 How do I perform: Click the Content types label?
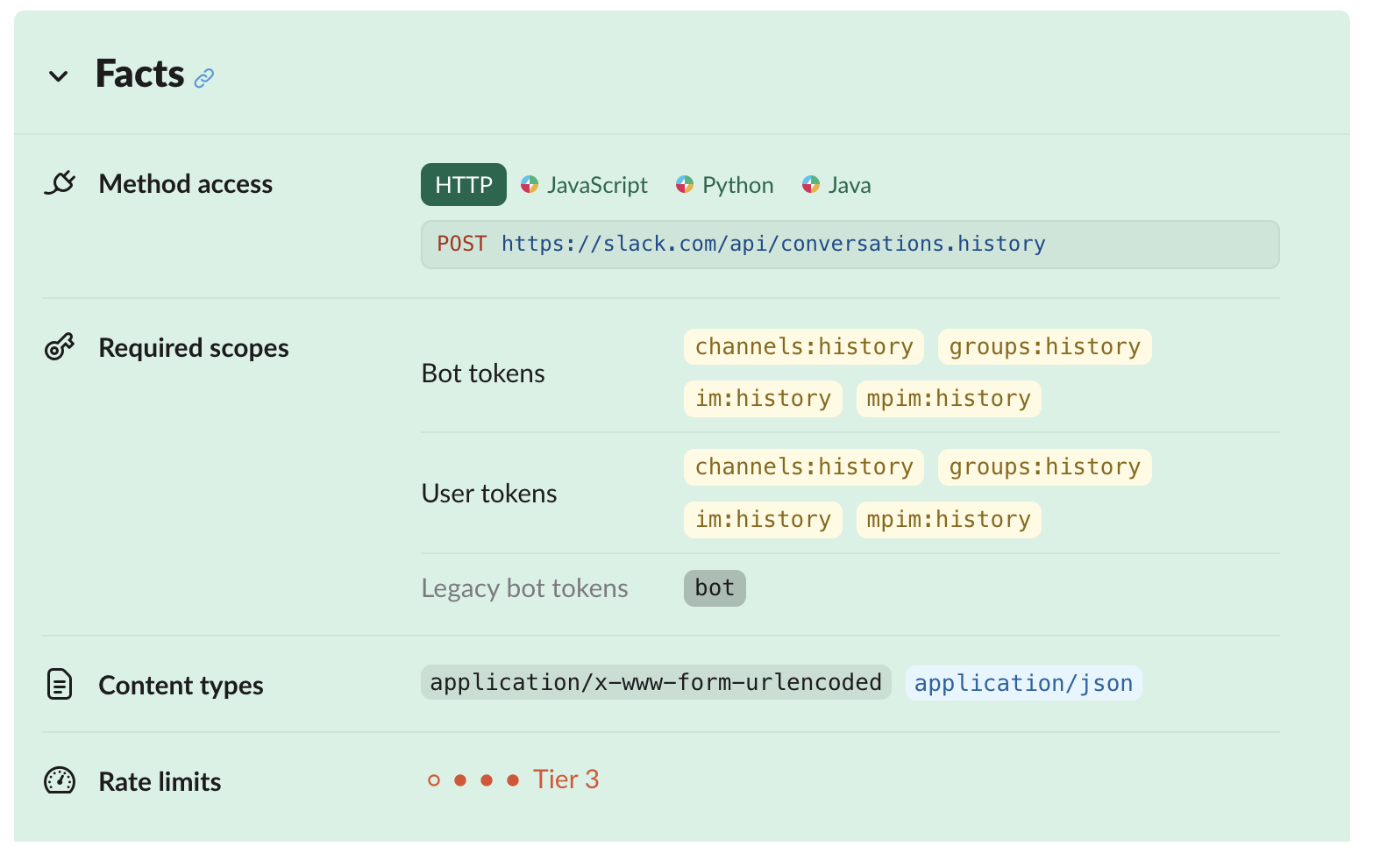click(x=181, y=686)
